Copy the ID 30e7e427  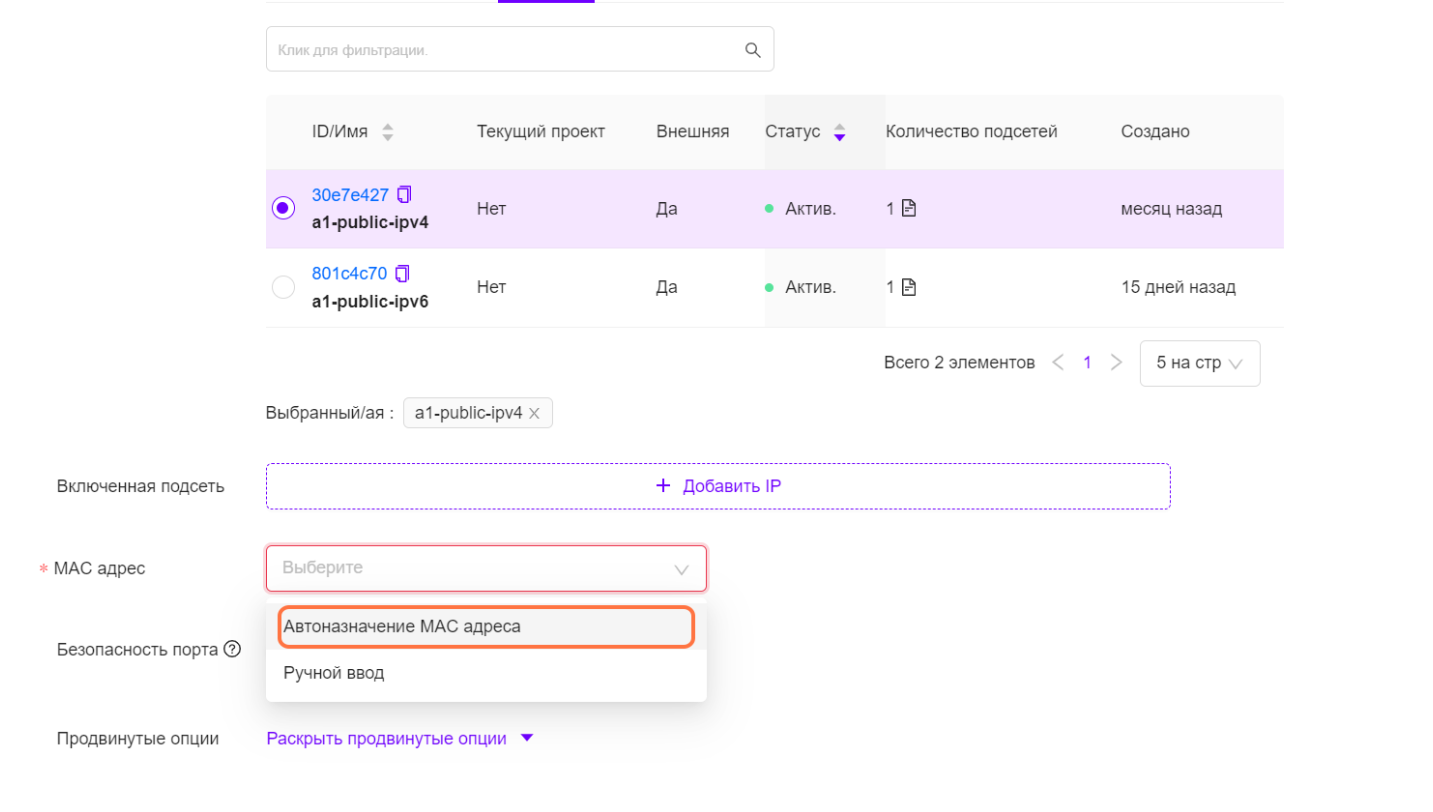[x=404, y=194]
